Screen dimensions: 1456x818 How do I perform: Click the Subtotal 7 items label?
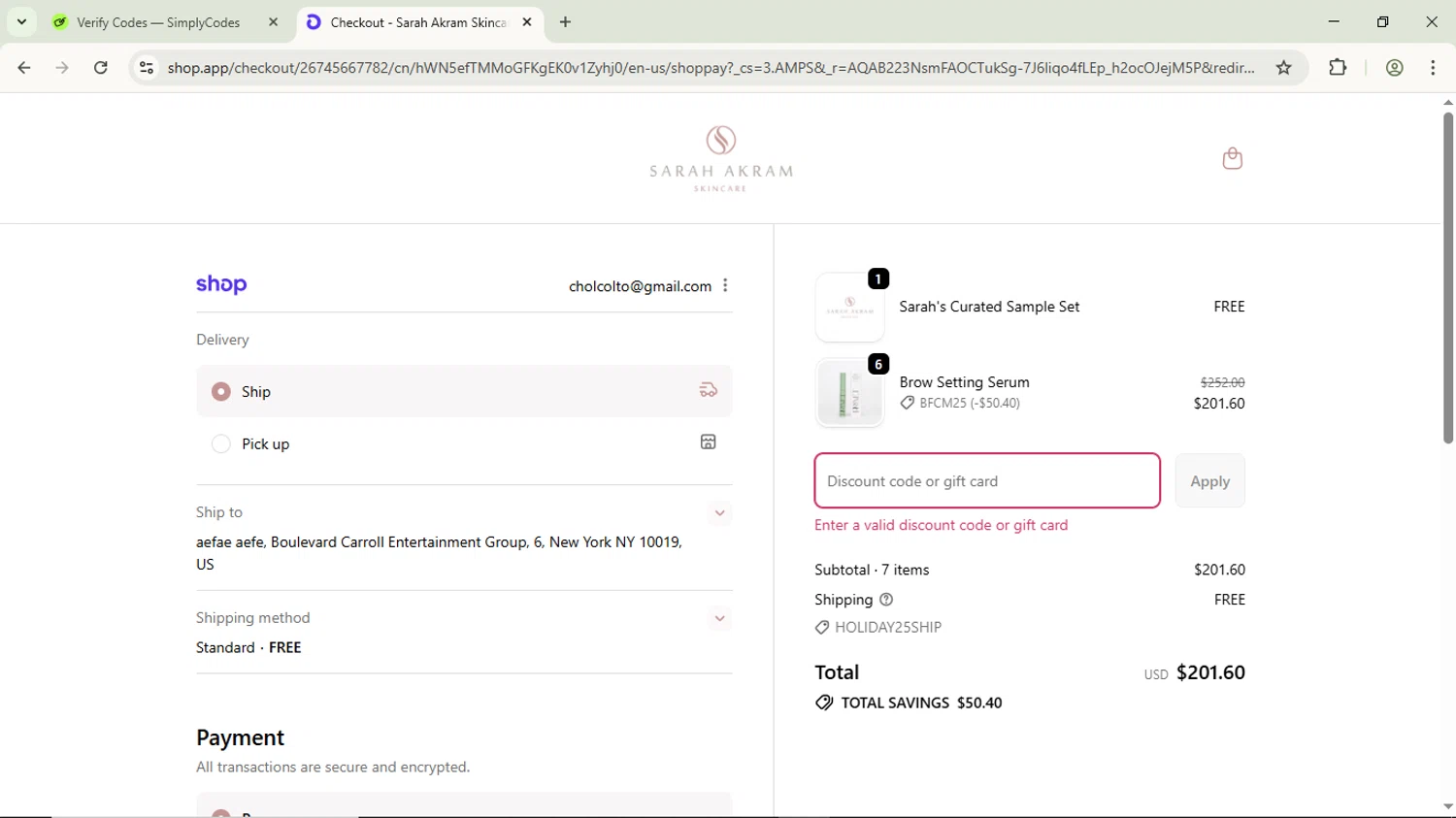pyautogui.click(x=872, y=570)
